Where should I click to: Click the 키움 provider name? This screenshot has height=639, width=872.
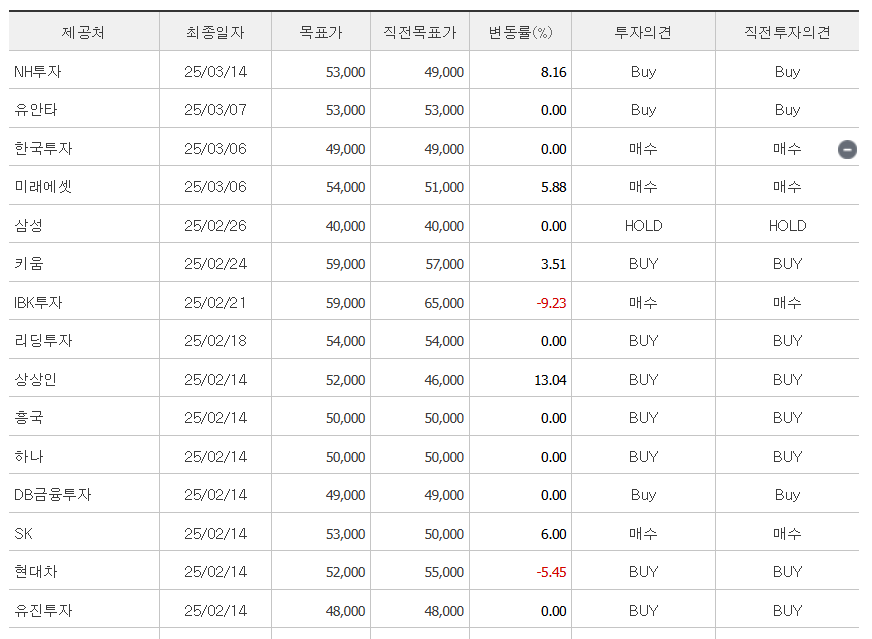pyautogui.click(x=28, y=264)
